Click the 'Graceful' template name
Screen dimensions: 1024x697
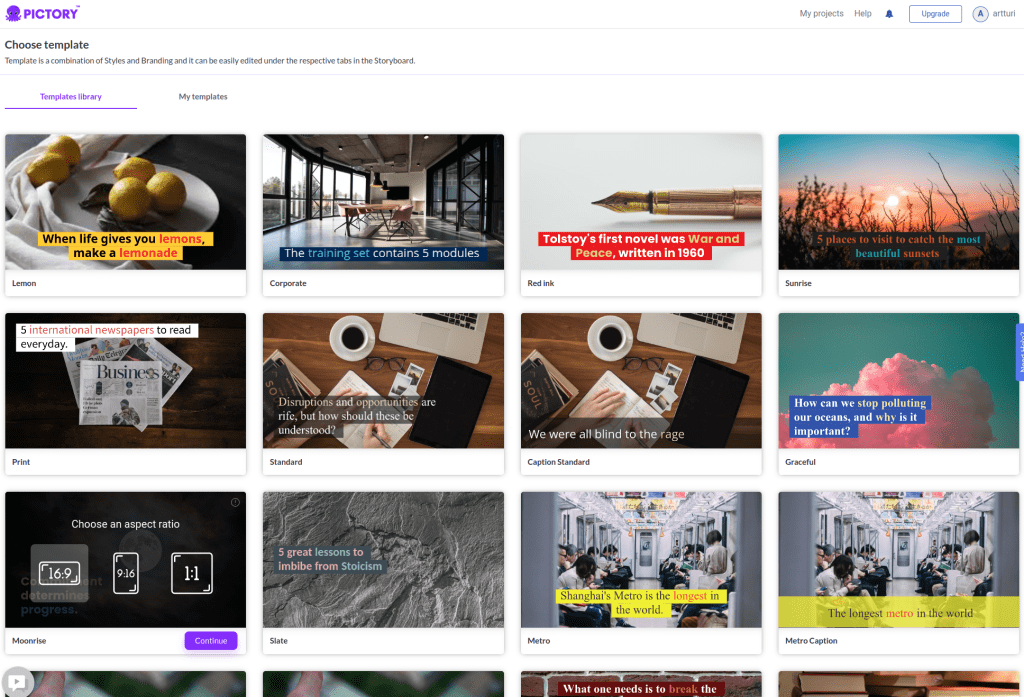[800, 462]
